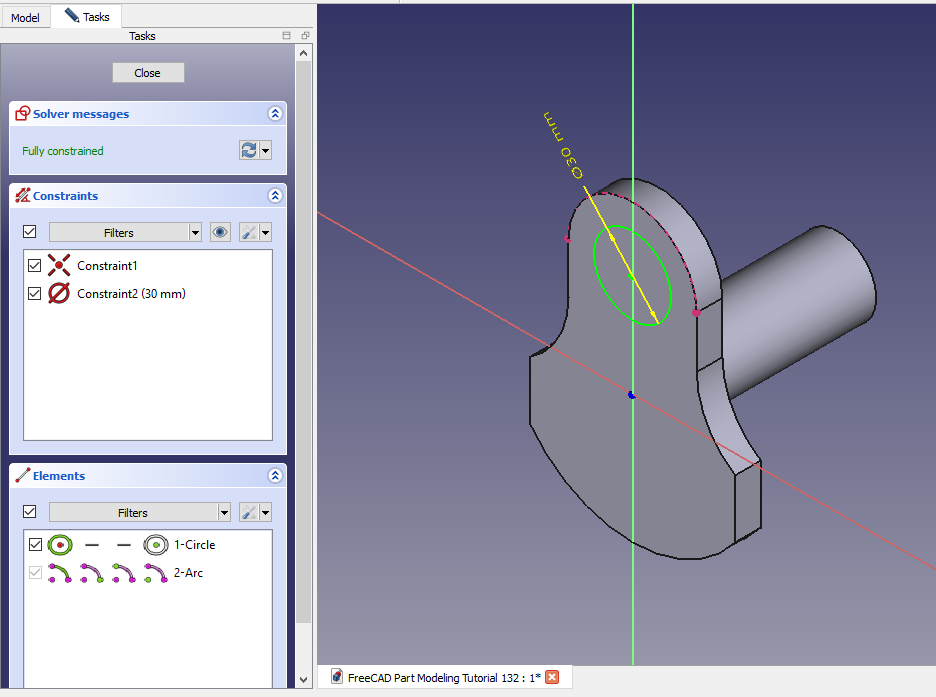Open the elements settings wrench icon
This screenshot has width=936, height=697.
pyautogui.click(x=249, y=512)
